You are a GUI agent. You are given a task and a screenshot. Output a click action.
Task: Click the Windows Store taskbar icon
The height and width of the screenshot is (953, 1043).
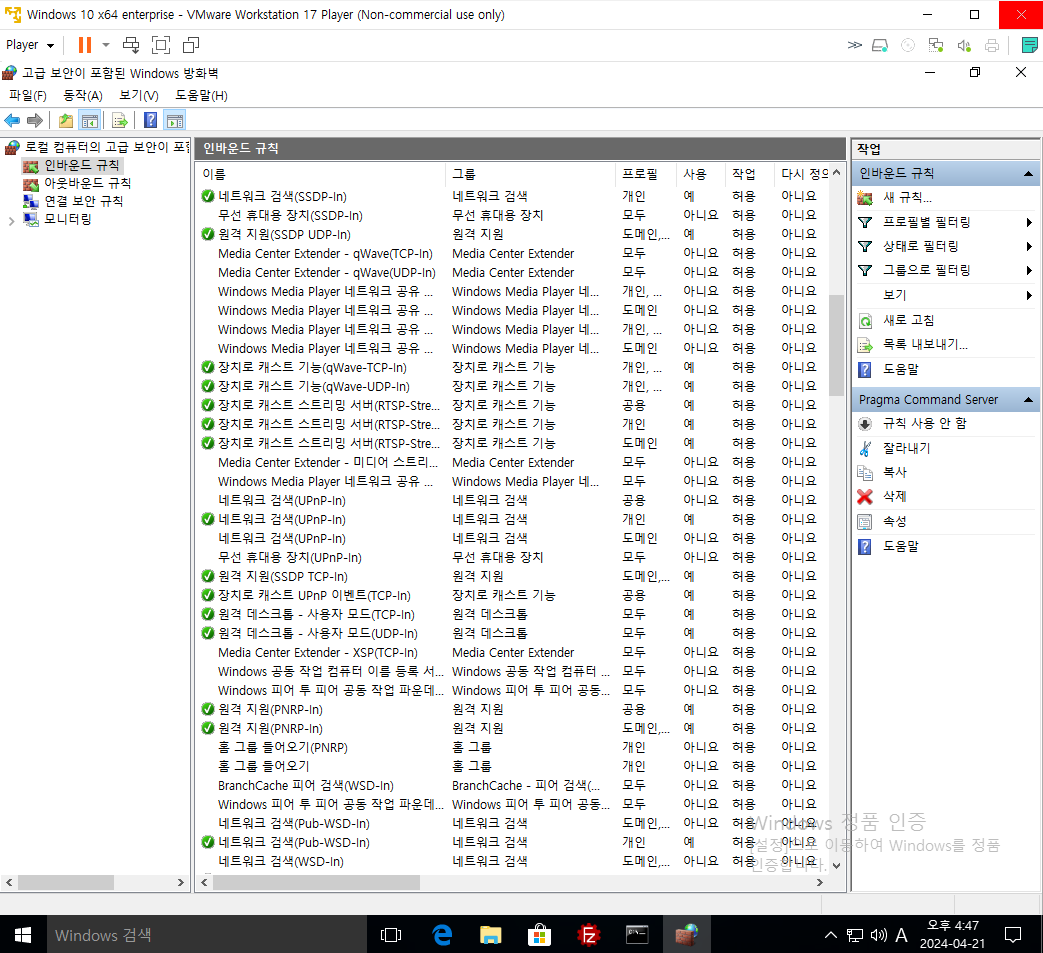[x=539, y=935]
